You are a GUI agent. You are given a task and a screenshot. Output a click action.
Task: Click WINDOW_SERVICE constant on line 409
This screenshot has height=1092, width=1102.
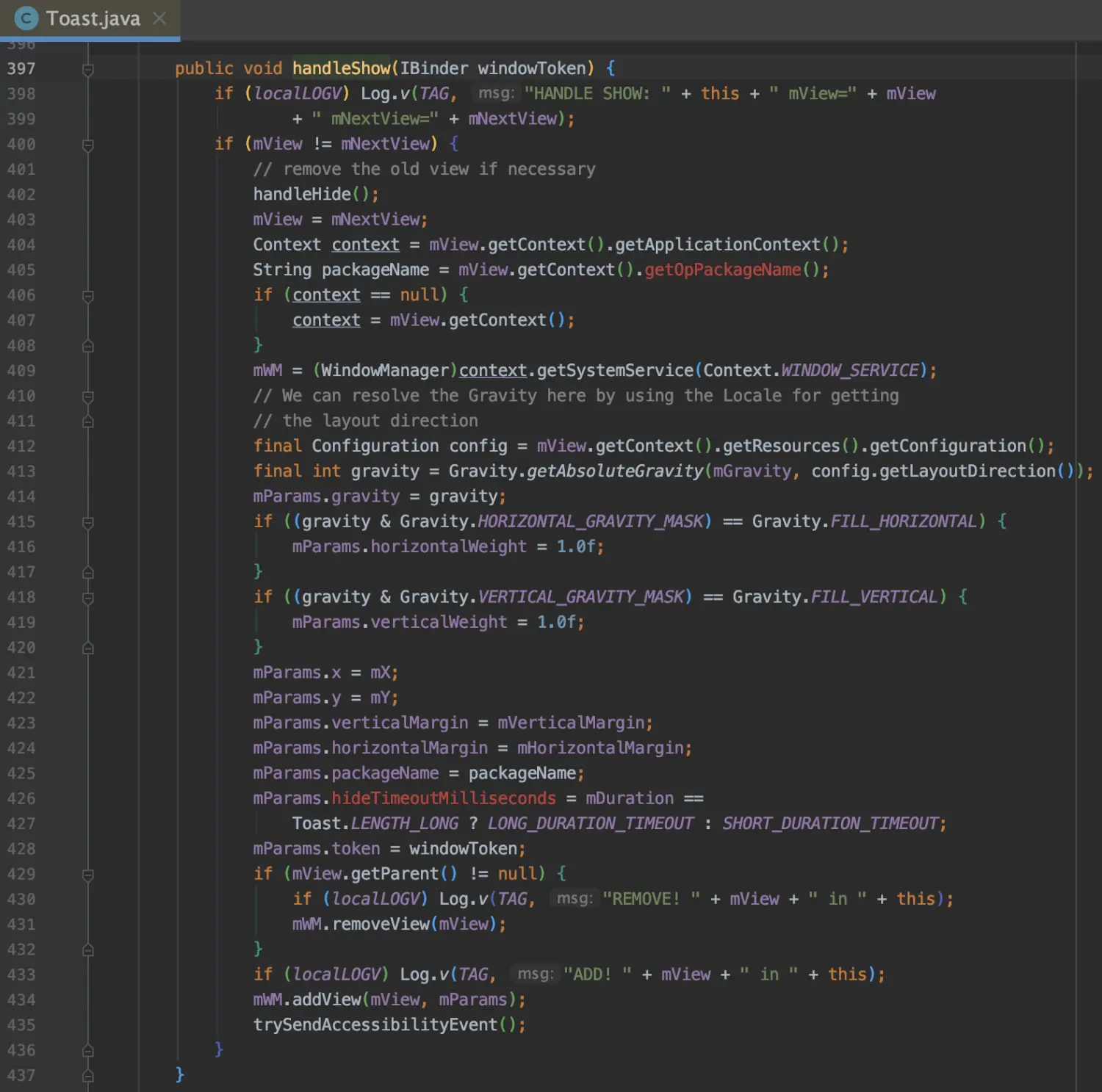850,370
